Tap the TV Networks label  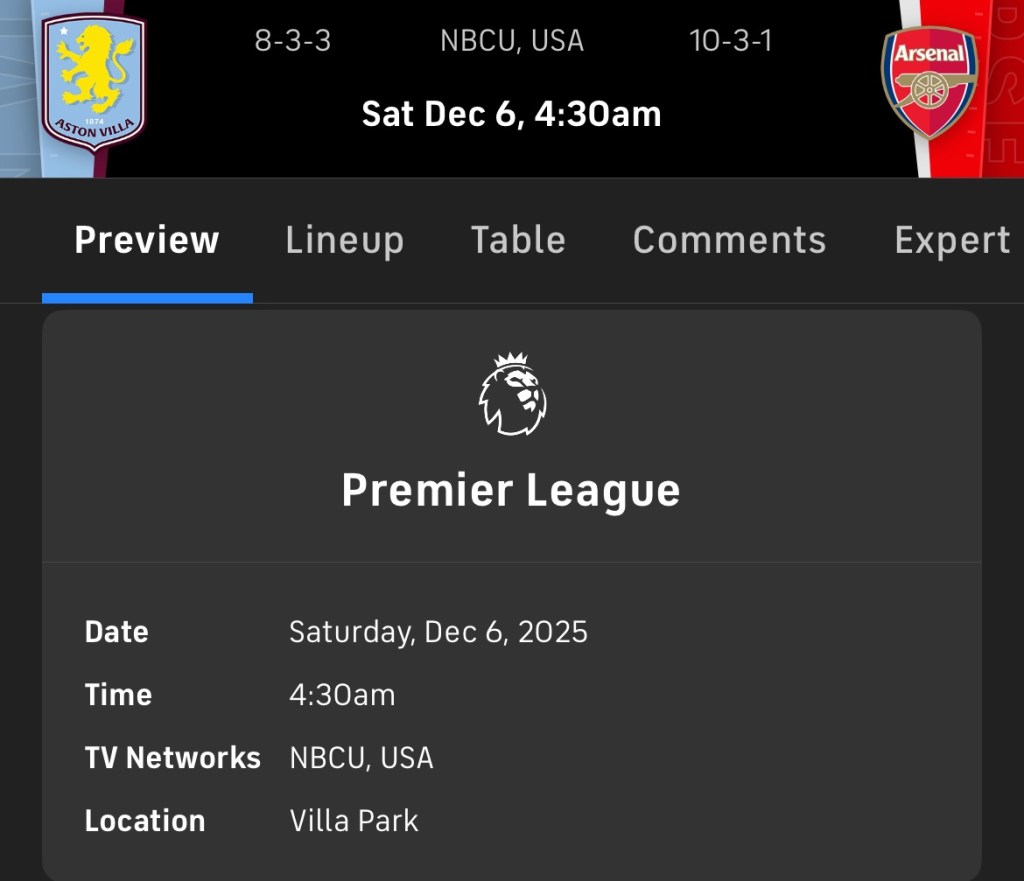pos(172,758)
